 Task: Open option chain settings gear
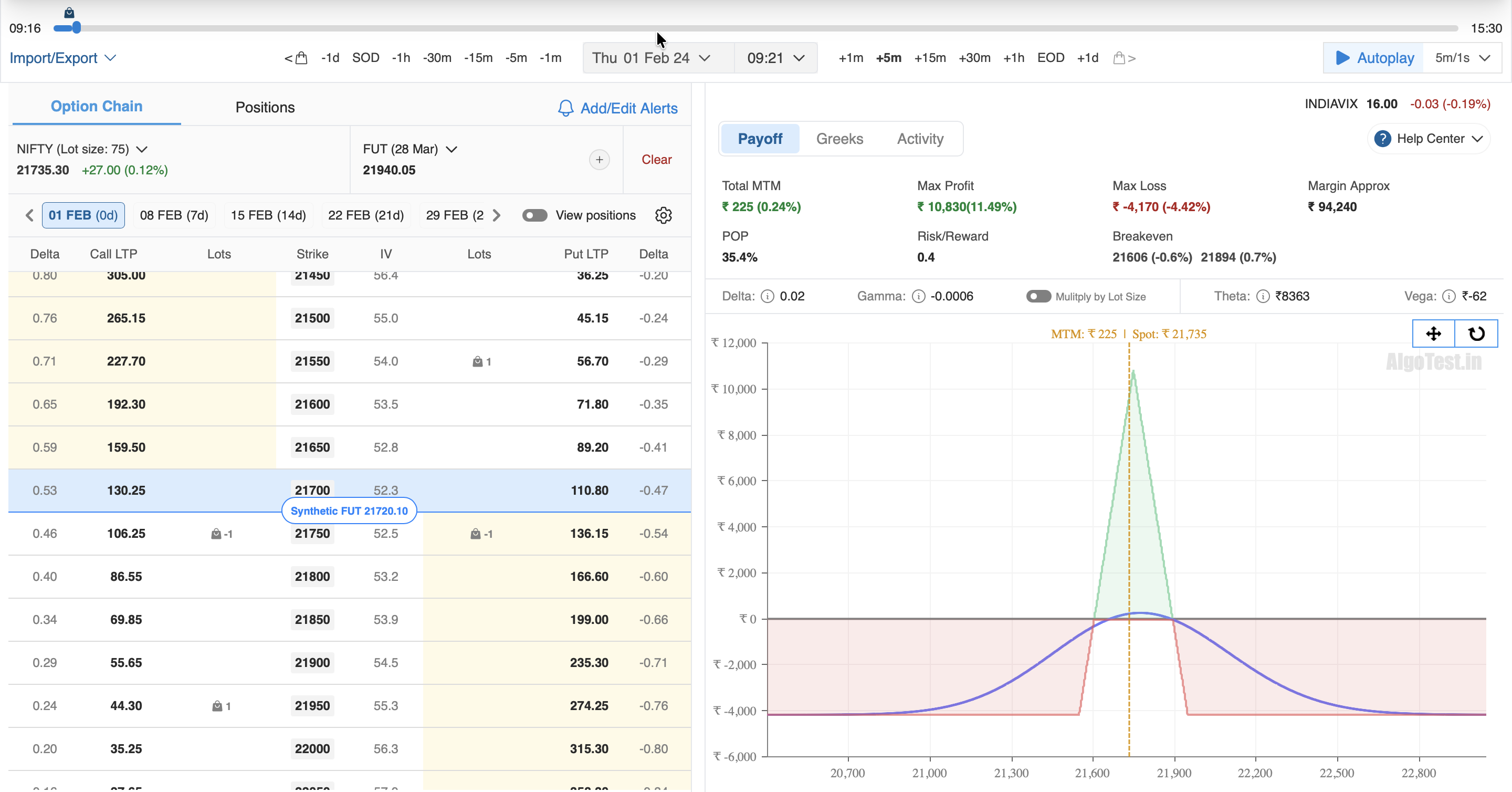coord(663,215)
